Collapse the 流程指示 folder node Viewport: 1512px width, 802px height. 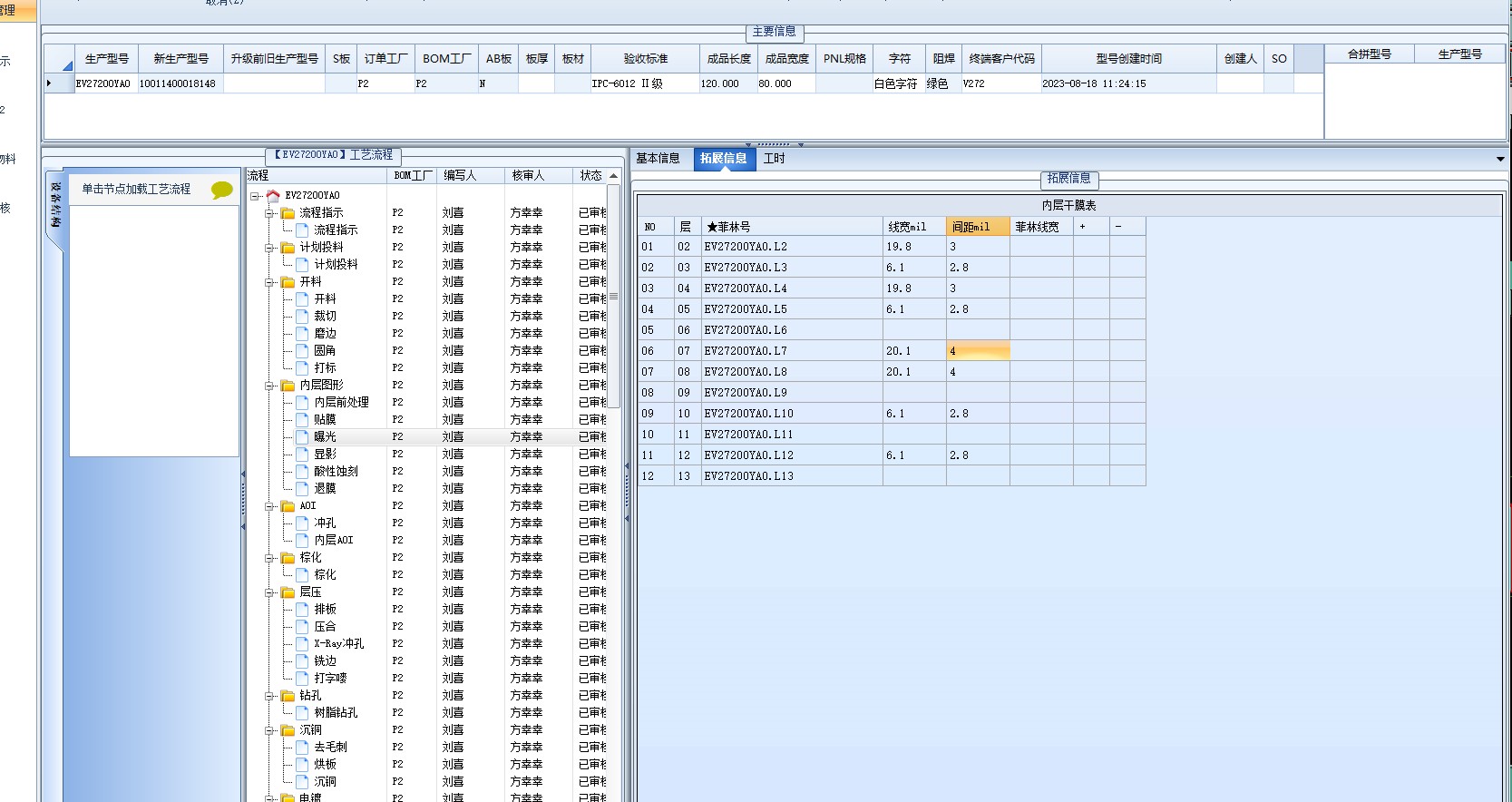269,212
